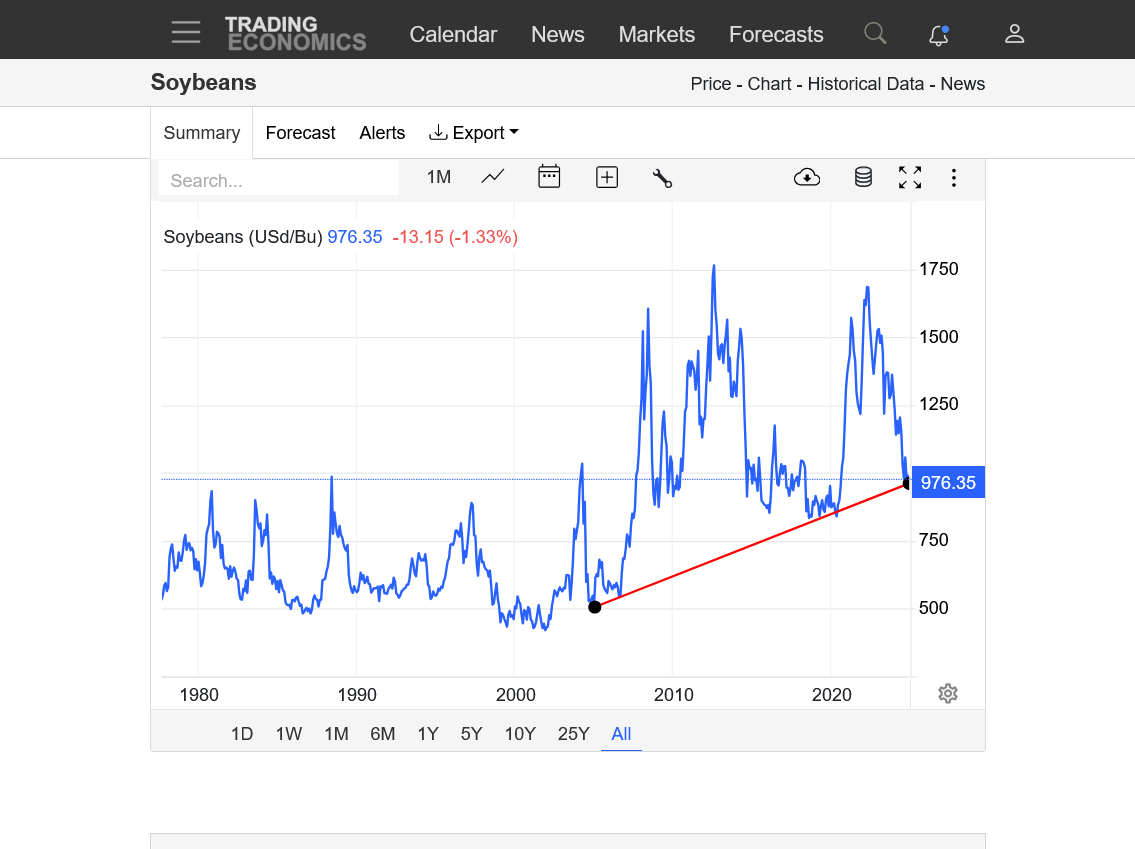1135x849 pixels.
Task: Toggle fullscreen chart view
Action: click(910, 178)
